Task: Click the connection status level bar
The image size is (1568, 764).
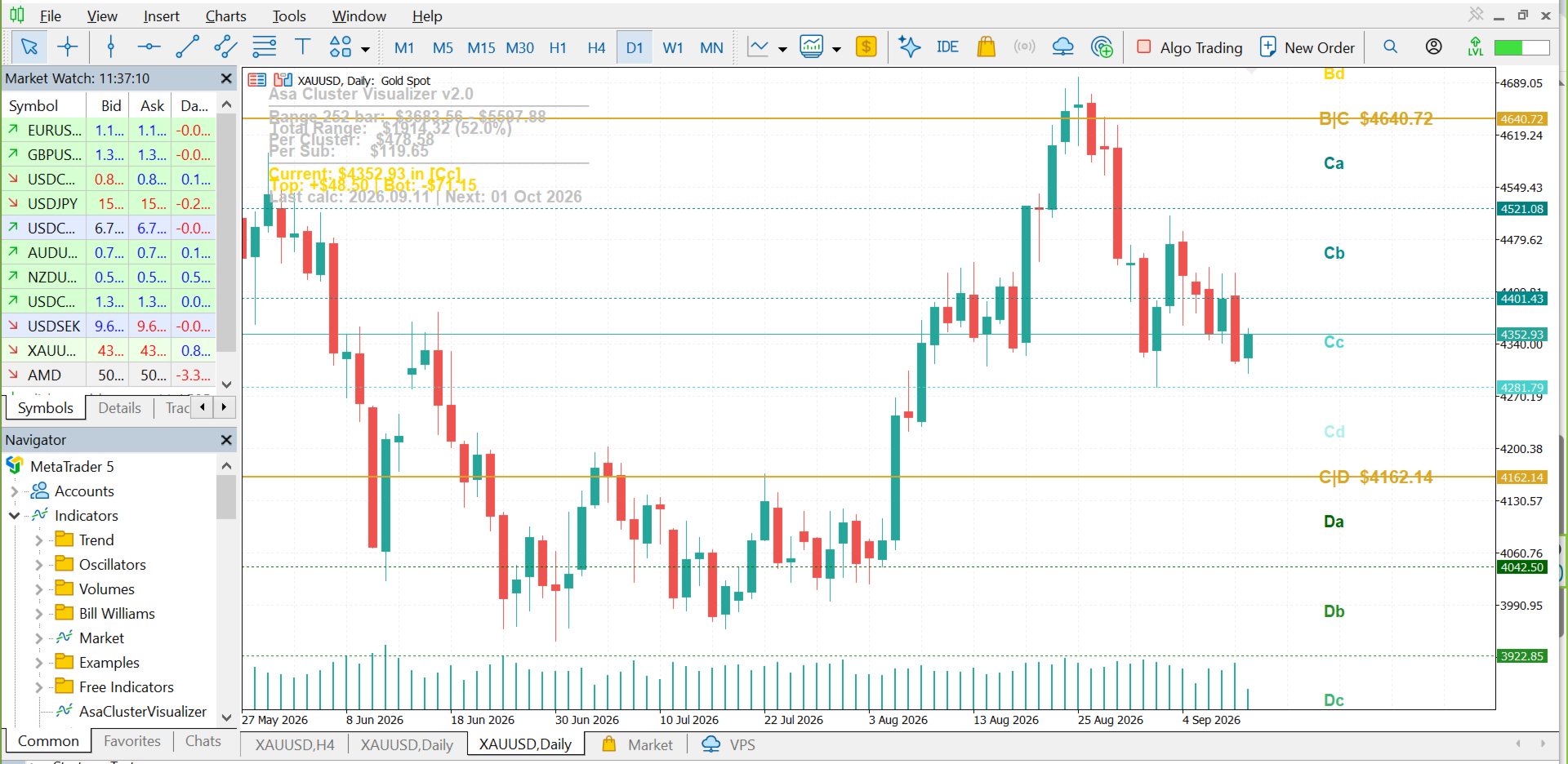Action: tap(1521, 47)
